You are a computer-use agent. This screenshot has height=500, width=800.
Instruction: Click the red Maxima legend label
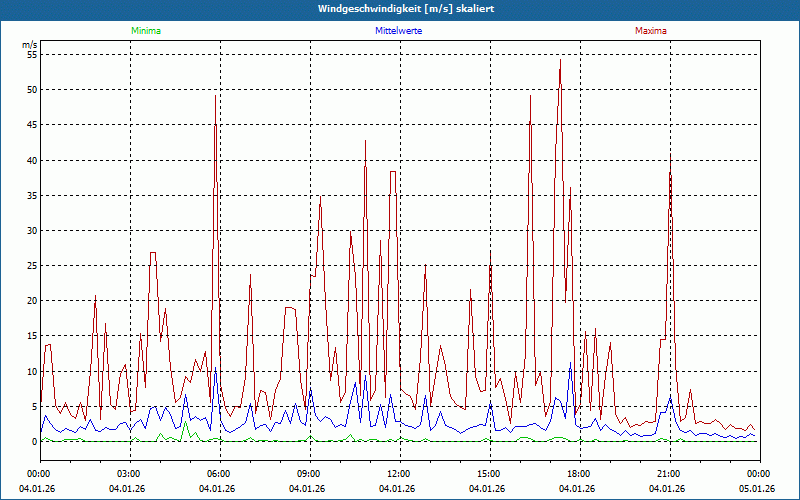point(650,31)
